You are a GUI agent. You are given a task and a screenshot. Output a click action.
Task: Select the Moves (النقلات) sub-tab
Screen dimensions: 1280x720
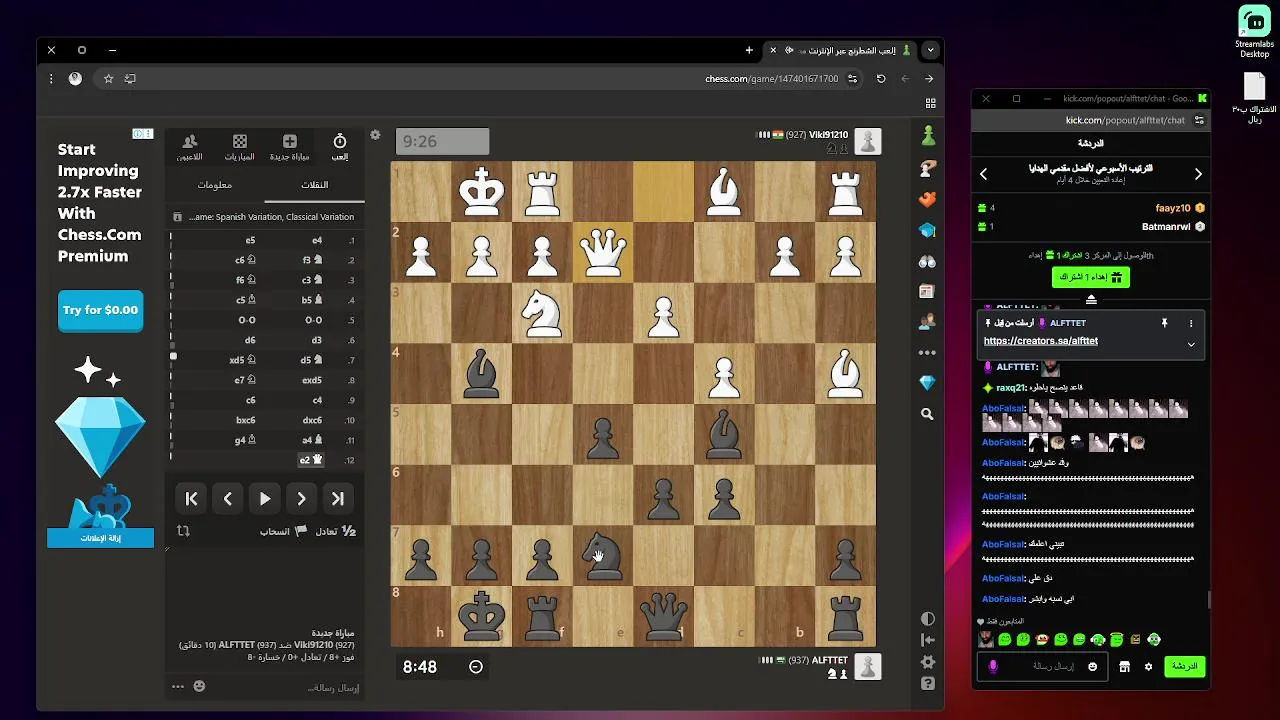314,185
